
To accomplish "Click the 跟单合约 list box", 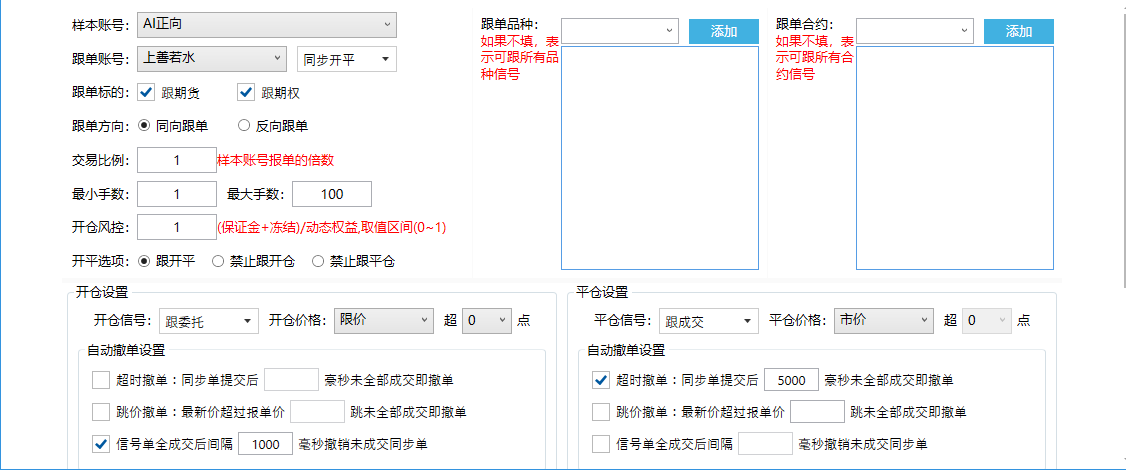I will point(955,158).
